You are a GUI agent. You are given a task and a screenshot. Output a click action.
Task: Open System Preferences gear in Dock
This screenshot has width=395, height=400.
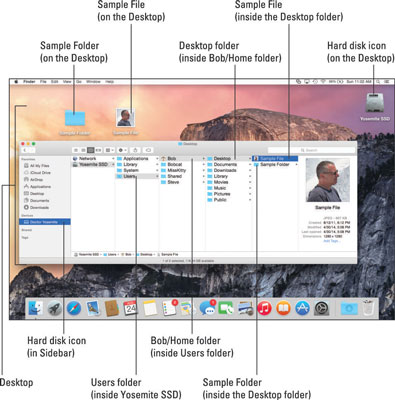tap(322, 308)
